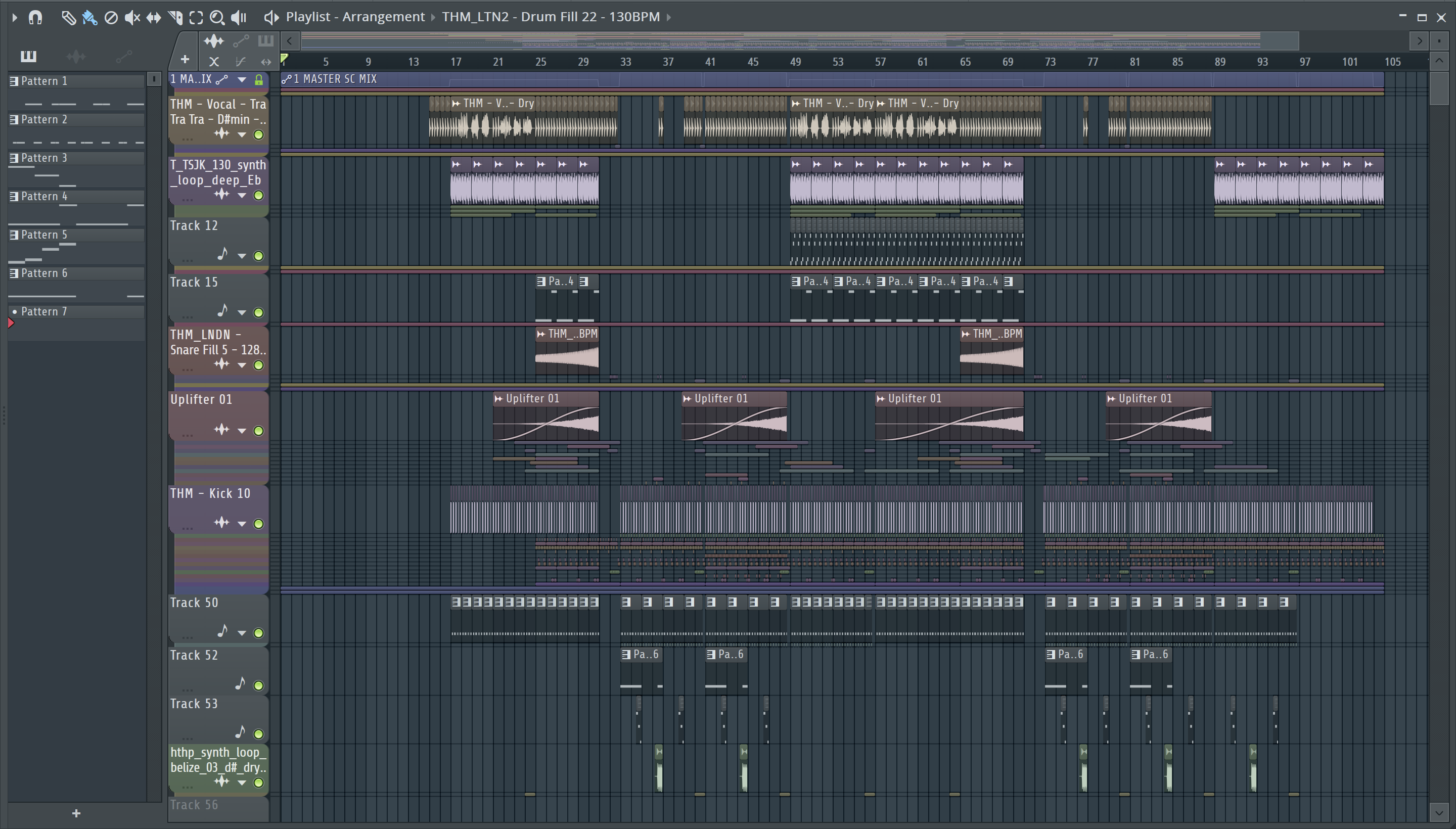1456x829 pixels.
Task: Mute the T_TSJK_130_synth_loop track
Action: pyautogui.click(x=258, y=195)
